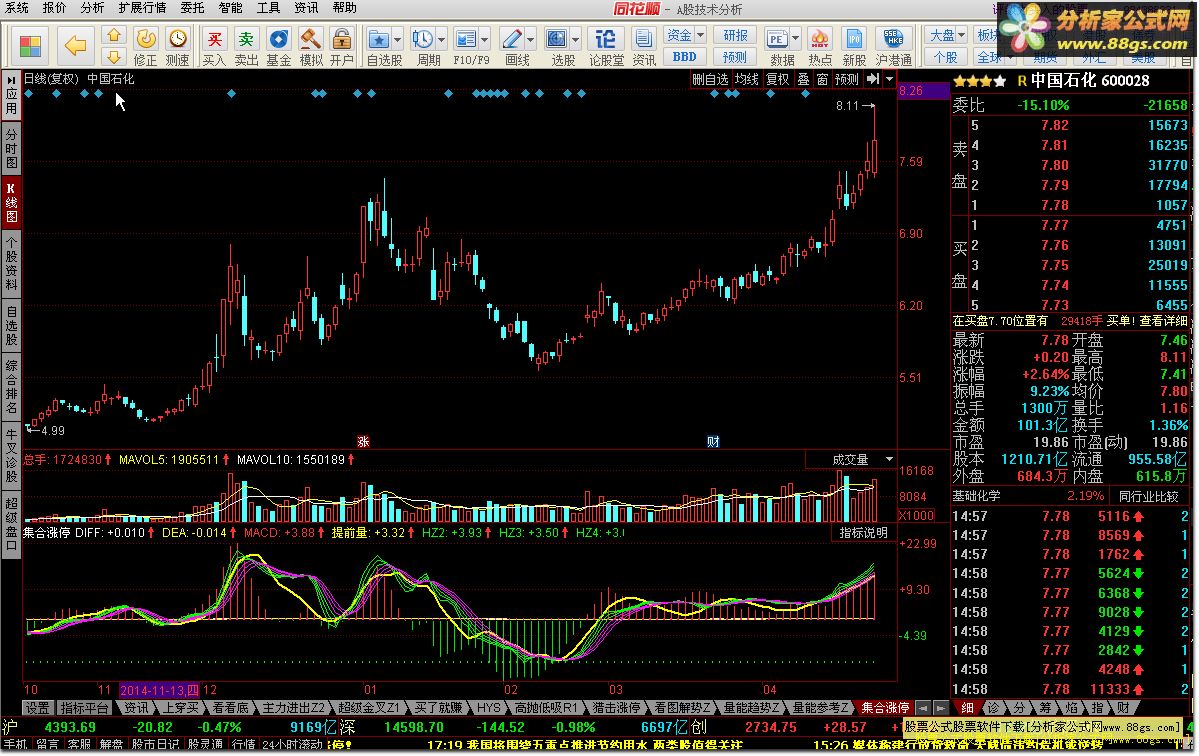The width and height of the screenshot is (1199, 756).
Task: Click the 股市日记 status bar entry
Action: 155,745
